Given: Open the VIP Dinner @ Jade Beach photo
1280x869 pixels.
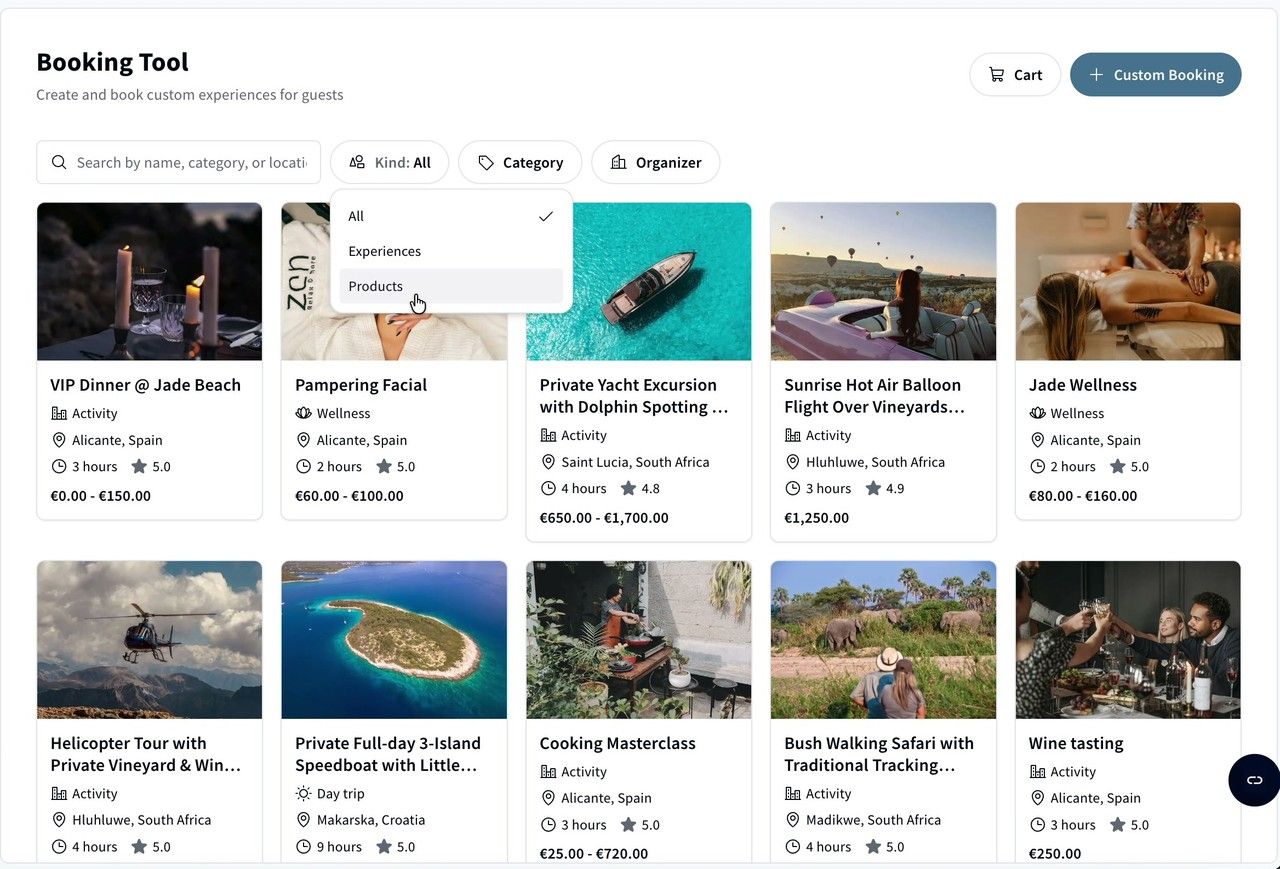Looking at the screenshot, I should click(x=150, y=282).
